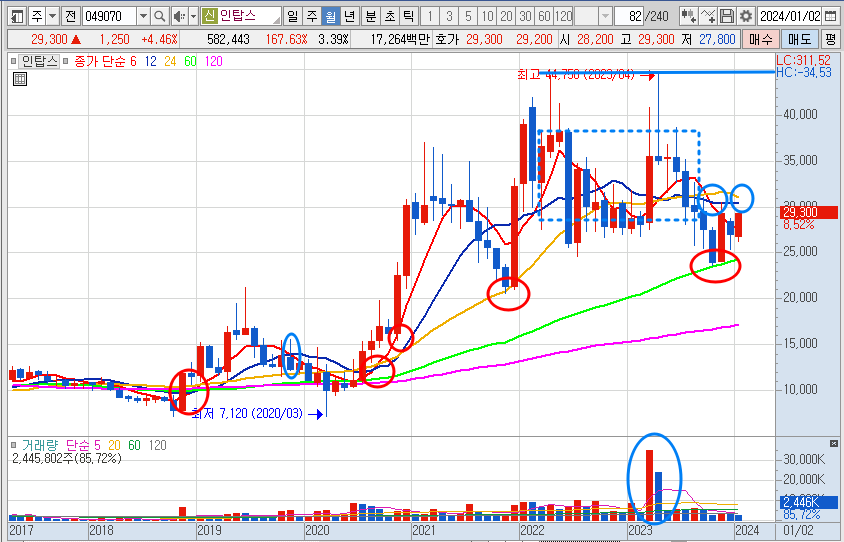The image size is (844, 542).
Task: Switch chart to weekly 주 period
Action: pos(311,16)
